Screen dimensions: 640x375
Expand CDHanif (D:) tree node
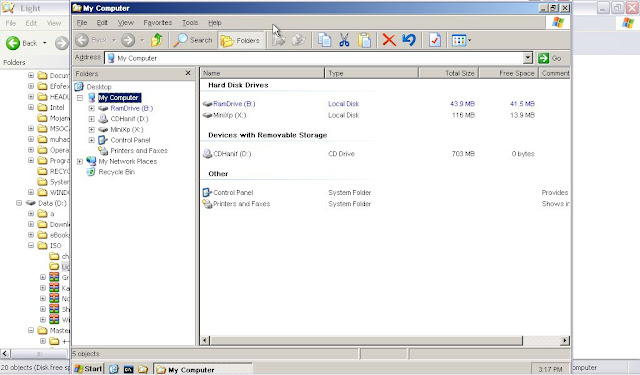tap(91, 119)
